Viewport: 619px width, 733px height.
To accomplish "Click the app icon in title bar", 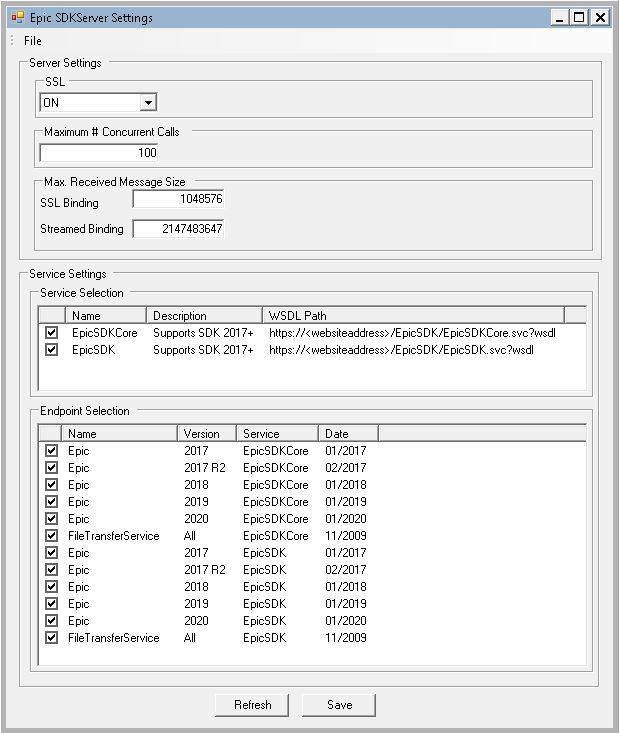I will point(18,18).
